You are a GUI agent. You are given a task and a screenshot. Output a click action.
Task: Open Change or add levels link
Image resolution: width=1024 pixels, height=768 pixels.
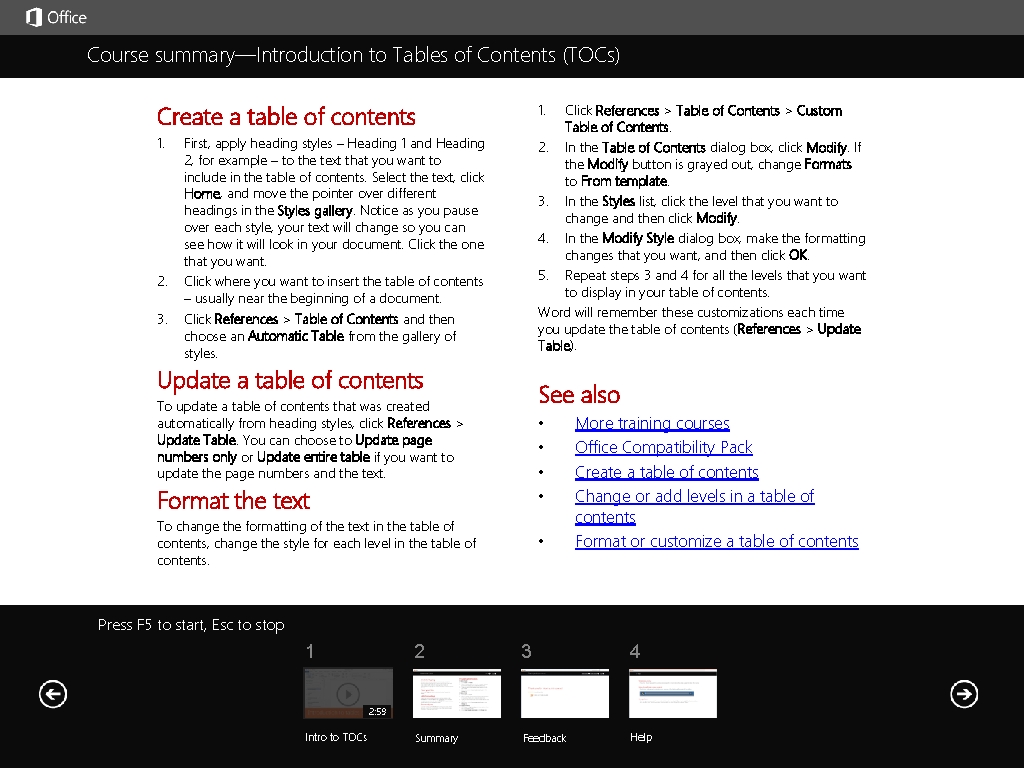click(694, 506)
